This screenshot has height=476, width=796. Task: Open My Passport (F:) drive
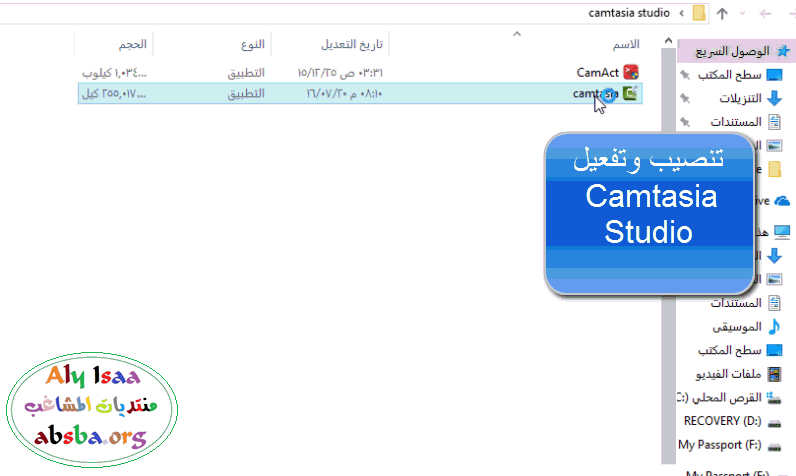coord(720,443)
